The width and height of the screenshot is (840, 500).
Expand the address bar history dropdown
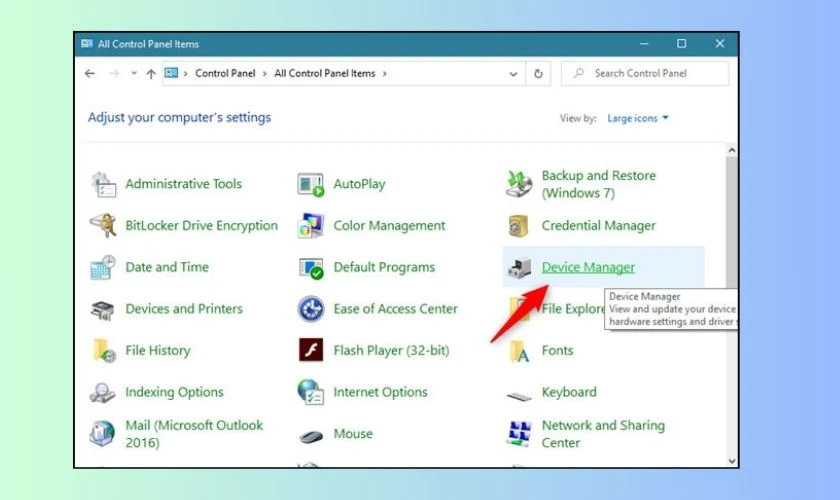click(x=513, y=74)
